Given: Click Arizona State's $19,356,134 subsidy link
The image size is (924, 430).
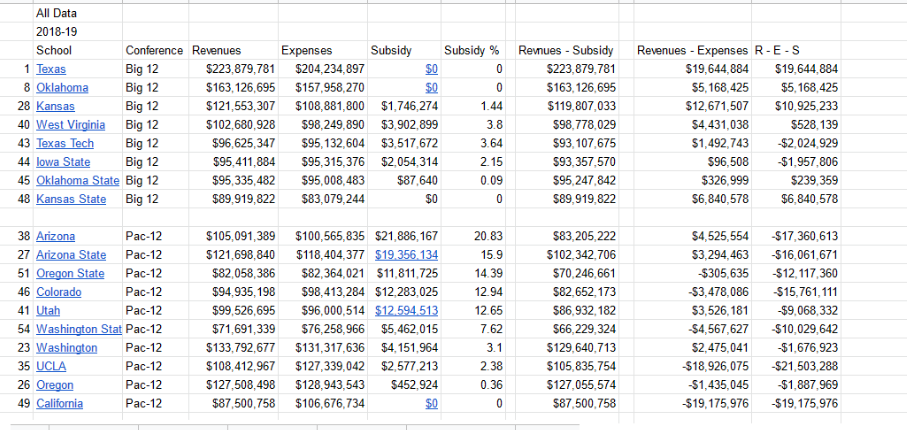Looking at the screenshot, I should 406,255.
